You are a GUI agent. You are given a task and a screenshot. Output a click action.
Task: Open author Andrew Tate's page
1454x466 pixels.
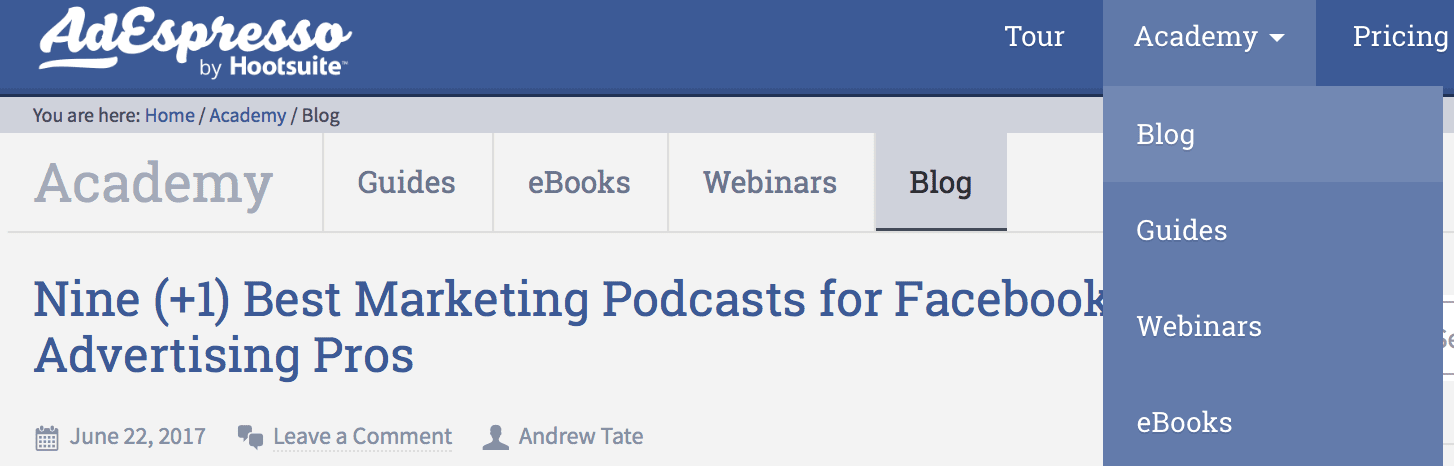pos(581,437)
